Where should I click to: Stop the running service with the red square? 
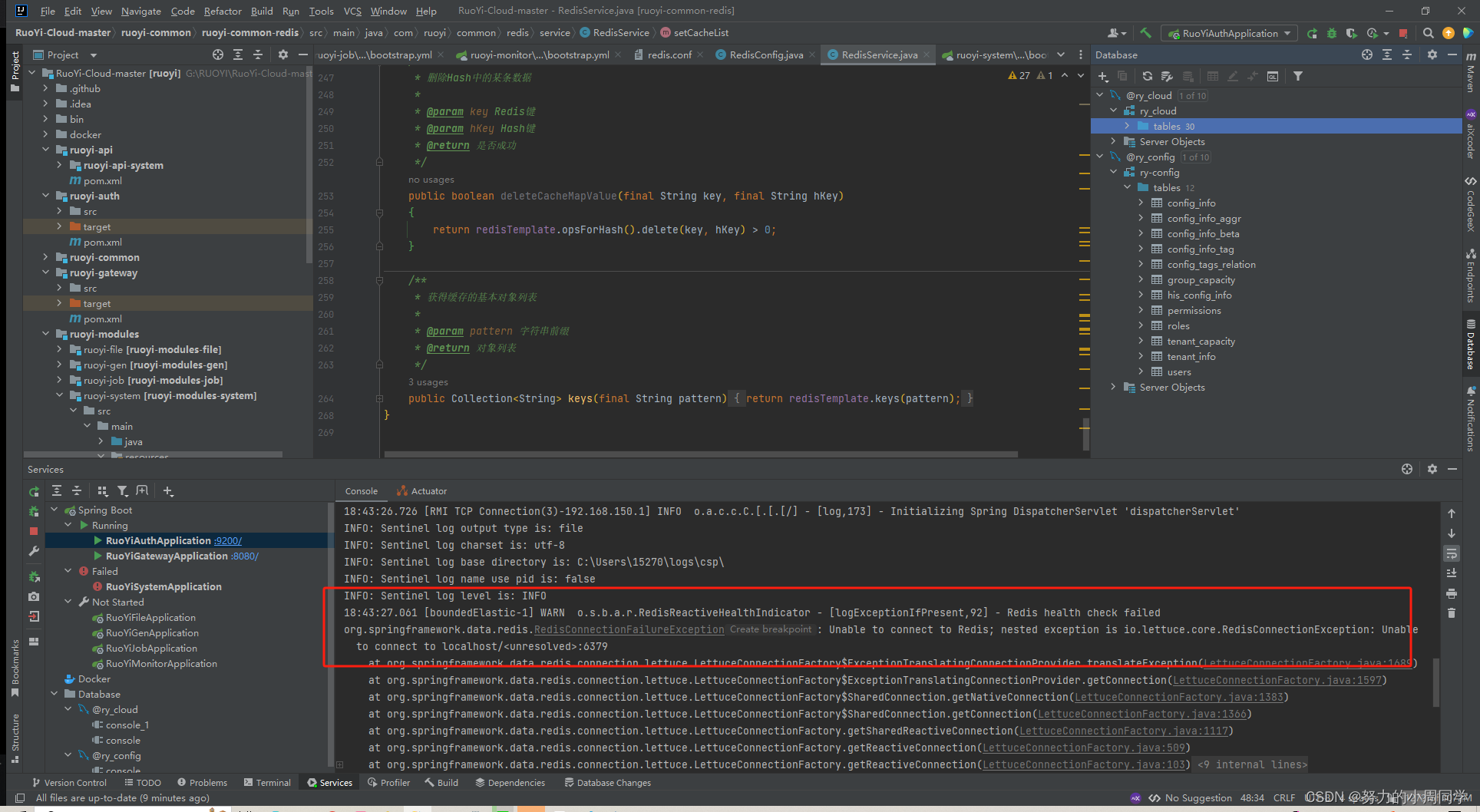34,531
